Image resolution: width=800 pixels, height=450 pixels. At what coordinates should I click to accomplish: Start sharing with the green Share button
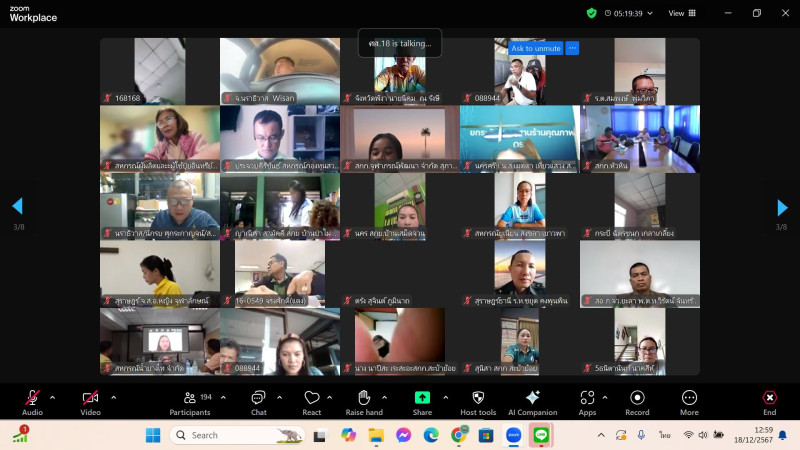[x=422, y=402]
